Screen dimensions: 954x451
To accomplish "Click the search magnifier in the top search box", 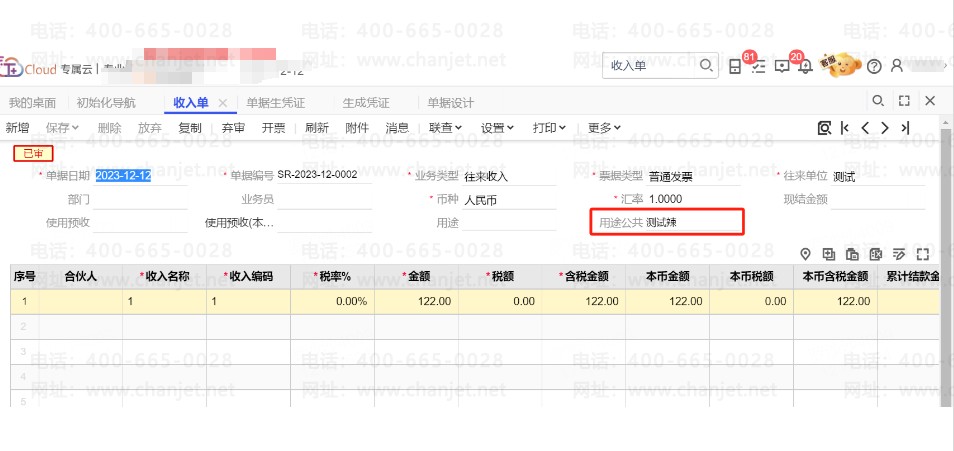I will [x=706, y=66].
